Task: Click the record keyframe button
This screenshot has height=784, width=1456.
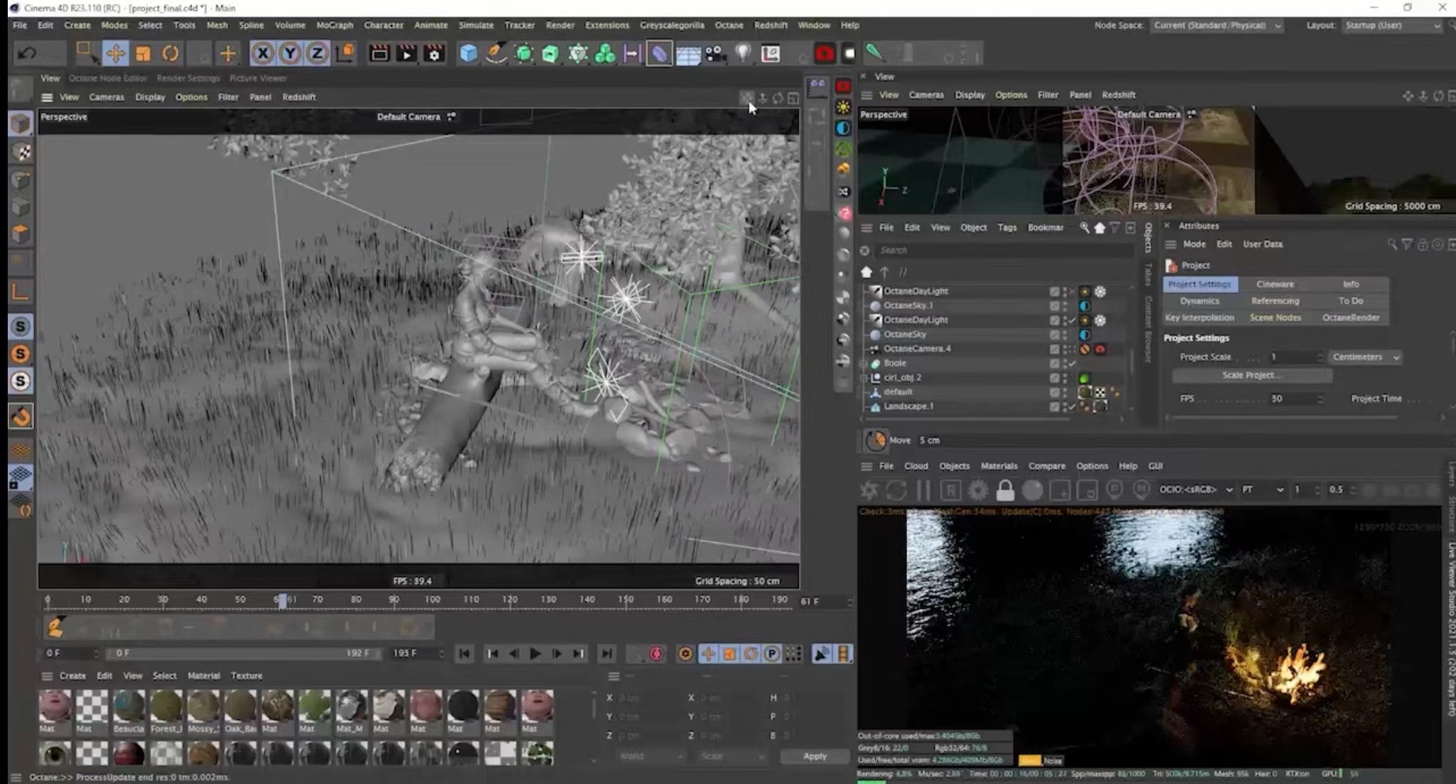Action: [x=656, y=654]
